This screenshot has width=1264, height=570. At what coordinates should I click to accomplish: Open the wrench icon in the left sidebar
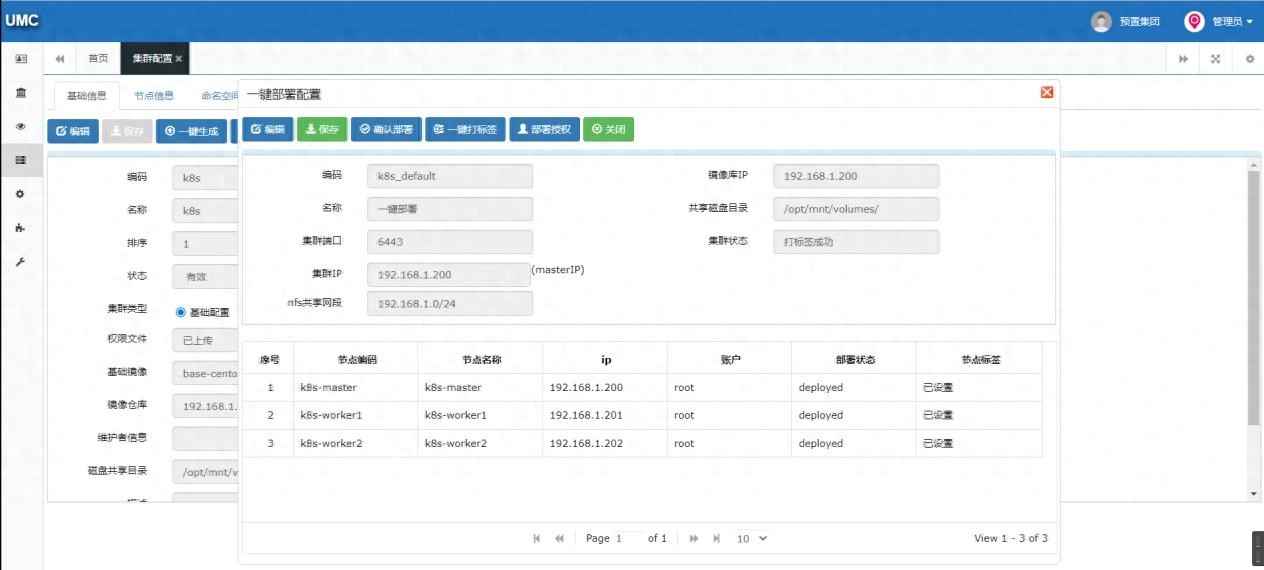click(21, 262)
